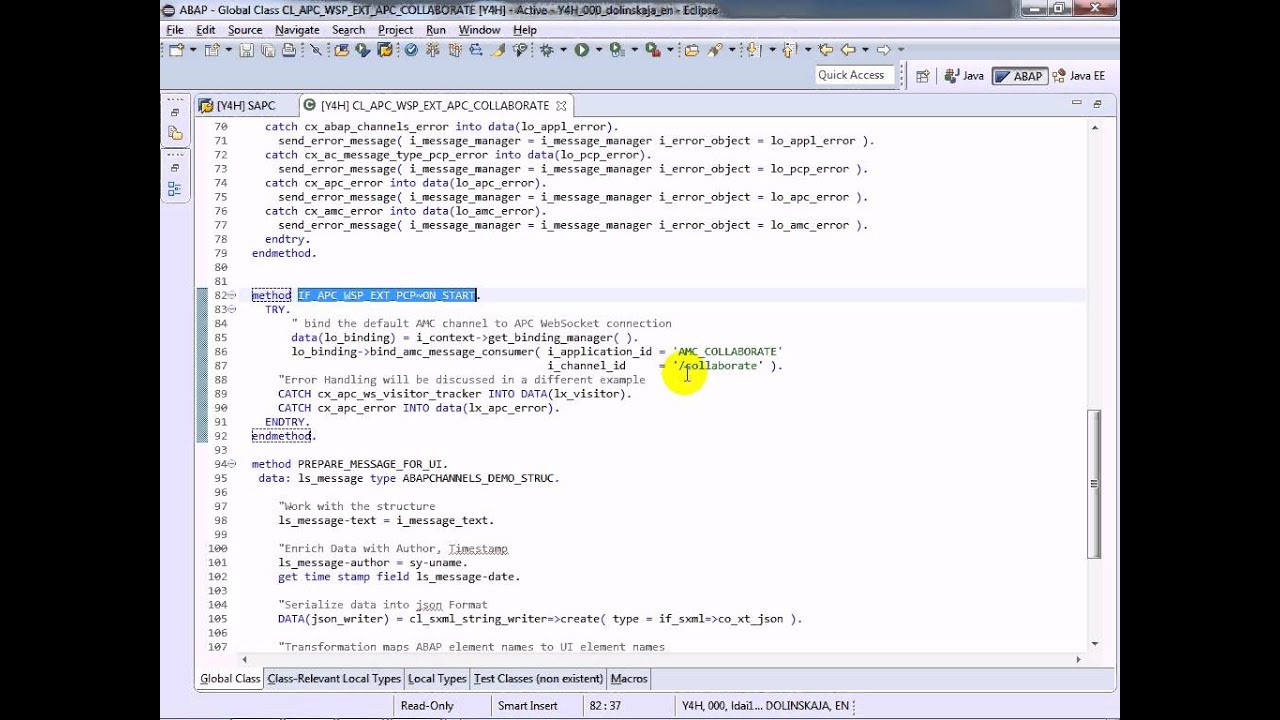Collapse the PREPARE_MESSAGE_FOR_UI fold at line 94

point(233,465)
